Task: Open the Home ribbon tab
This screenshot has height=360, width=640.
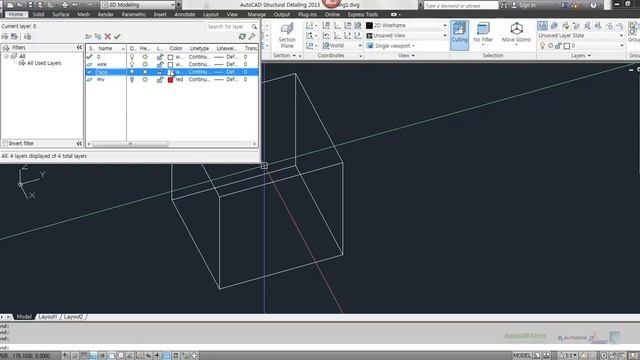Action: 16,14
